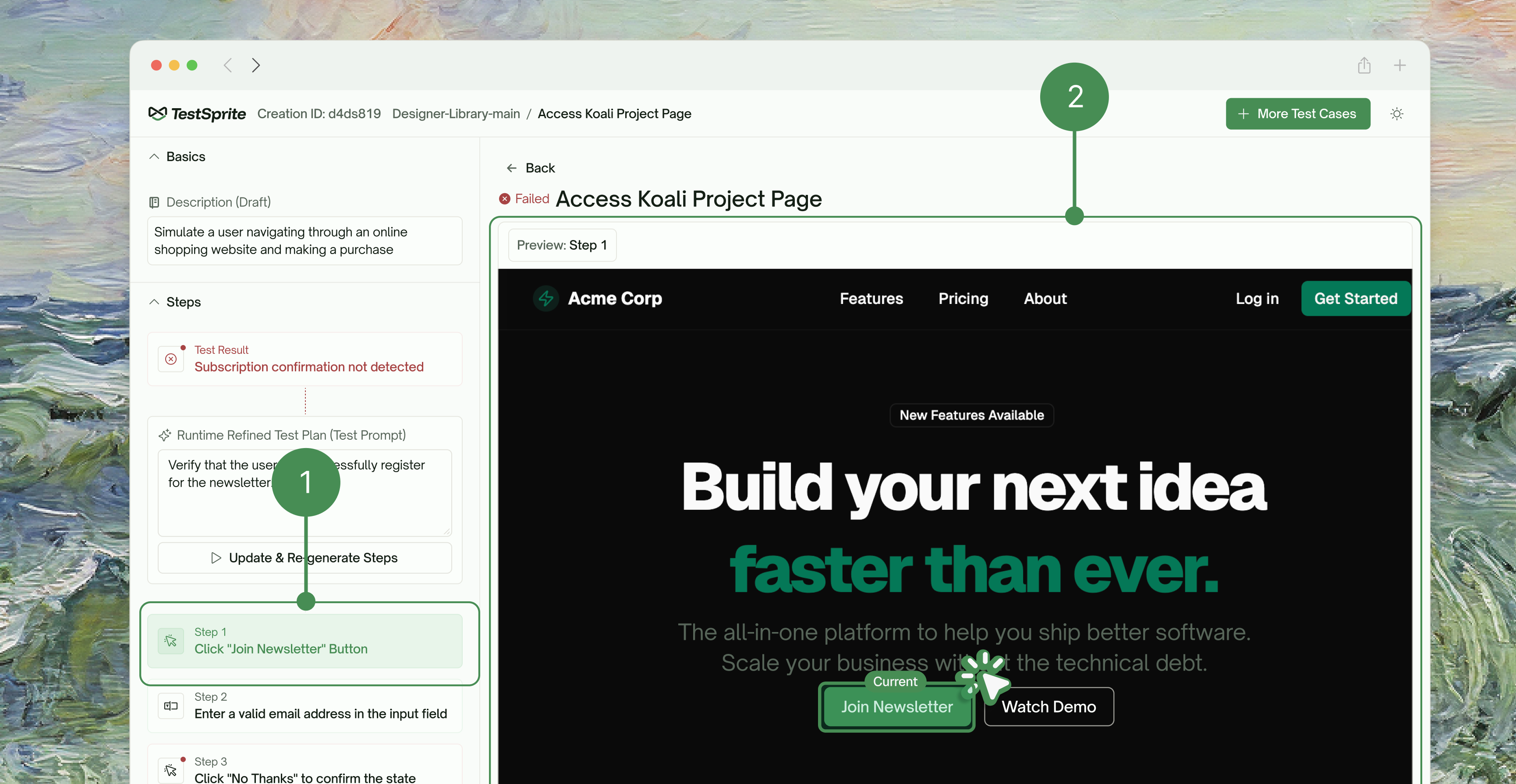Click the Current label above Join Newsletter
Viewport: 1516px width, 784px height.
[895, 682]
